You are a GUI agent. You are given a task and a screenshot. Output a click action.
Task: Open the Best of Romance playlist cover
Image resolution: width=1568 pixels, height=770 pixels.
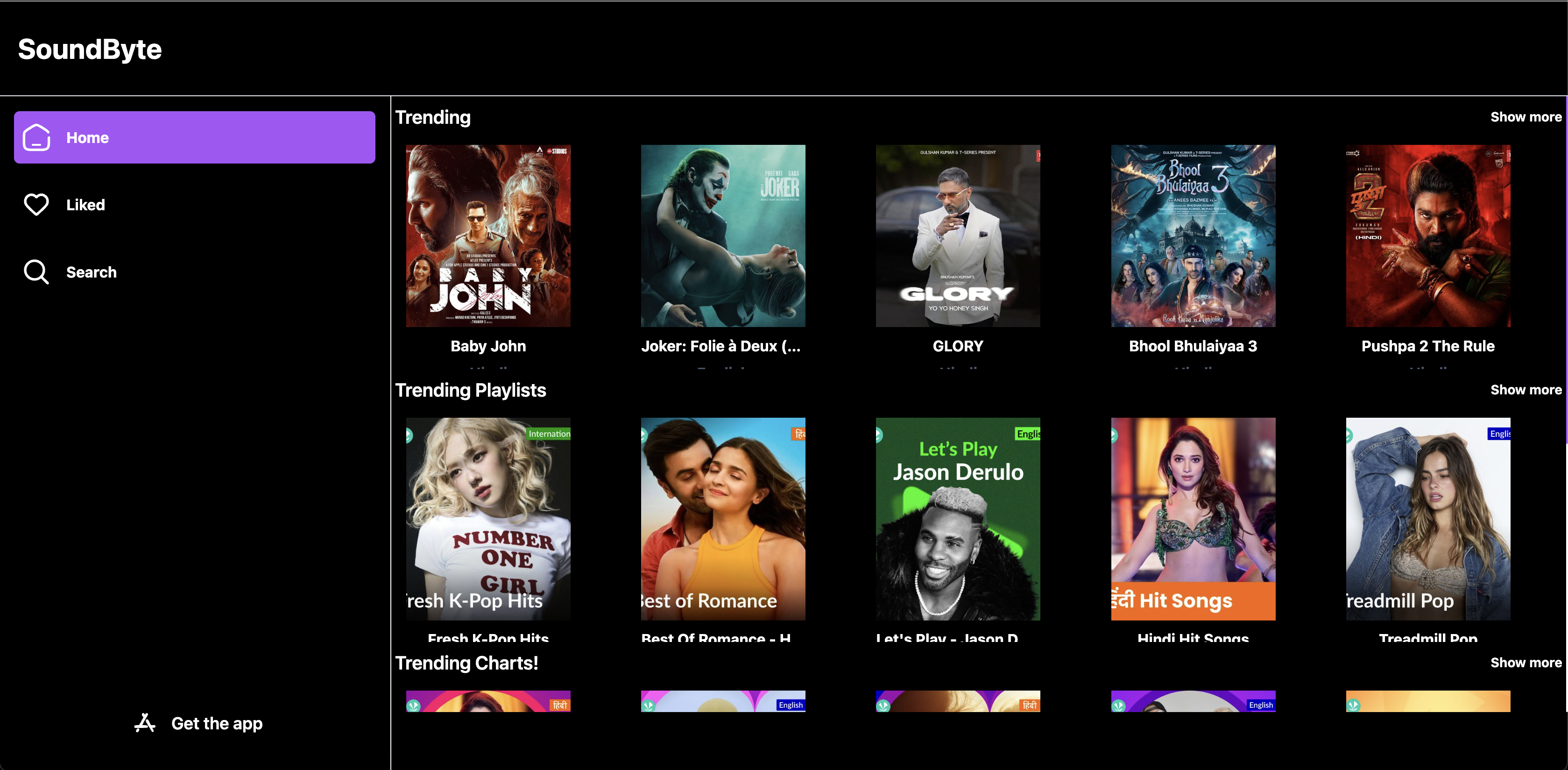click(x=723, y=519)
